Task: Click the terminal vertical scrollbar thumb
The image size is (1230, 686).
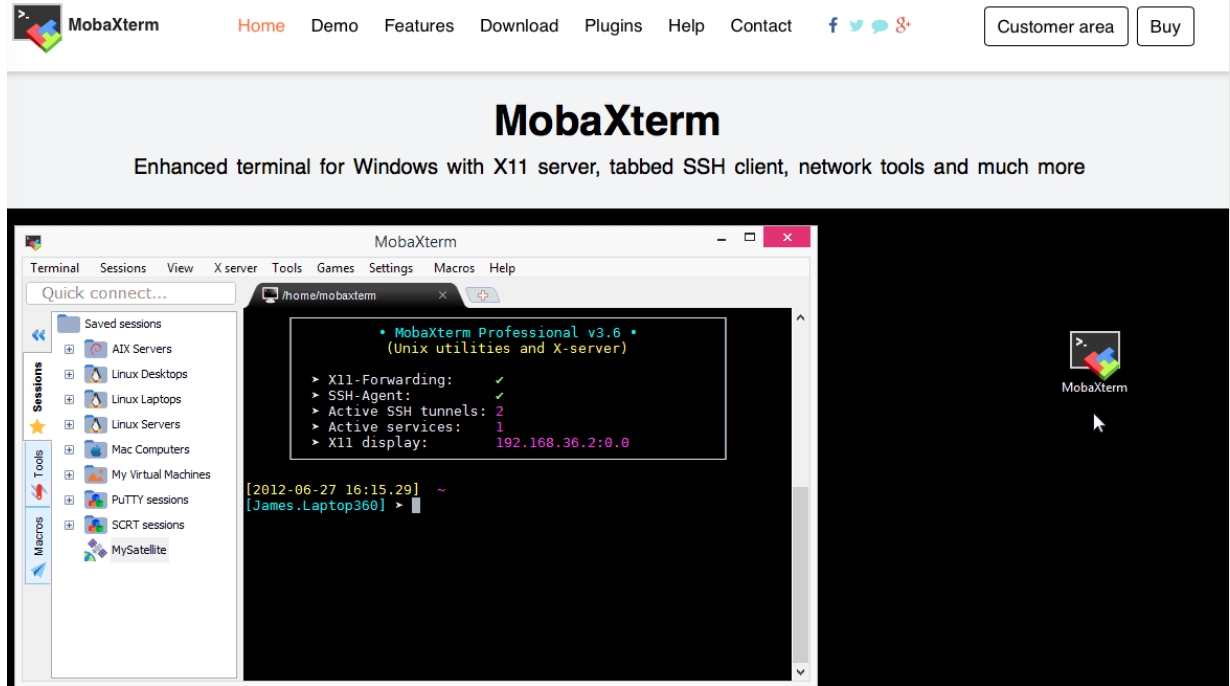Action: pyautogui.click(x=799, y=575)
